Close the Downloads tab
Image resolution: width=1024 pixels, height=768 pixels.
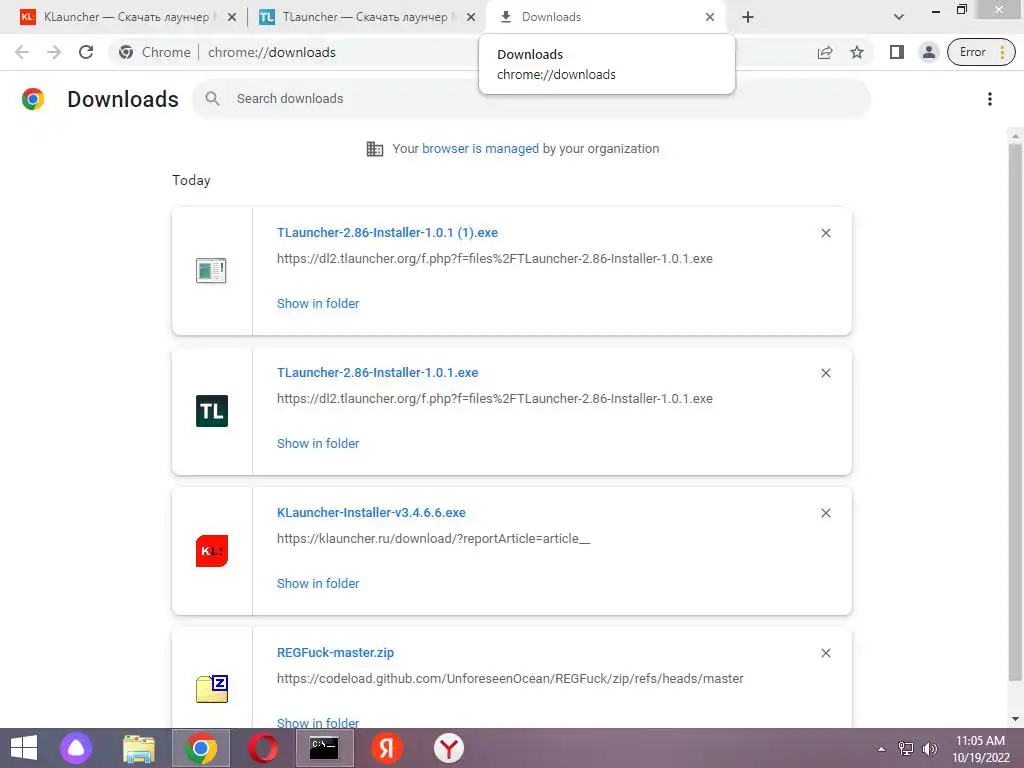[x=710, y=18]
